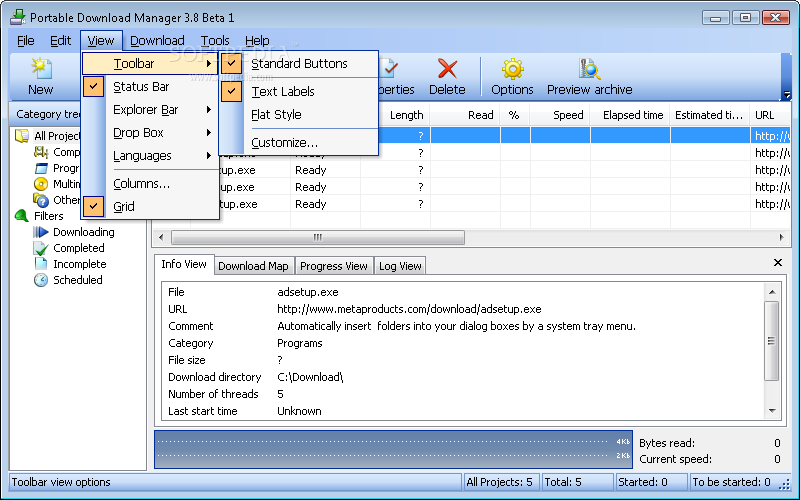Select the Downloading filter label

[x=84, y=232]
